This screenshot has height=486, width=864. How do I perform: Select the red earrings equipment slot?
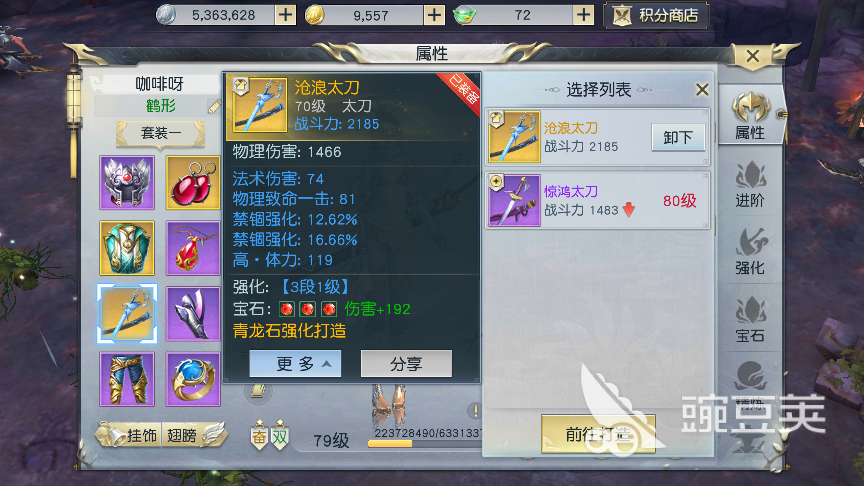pos(193,182)
